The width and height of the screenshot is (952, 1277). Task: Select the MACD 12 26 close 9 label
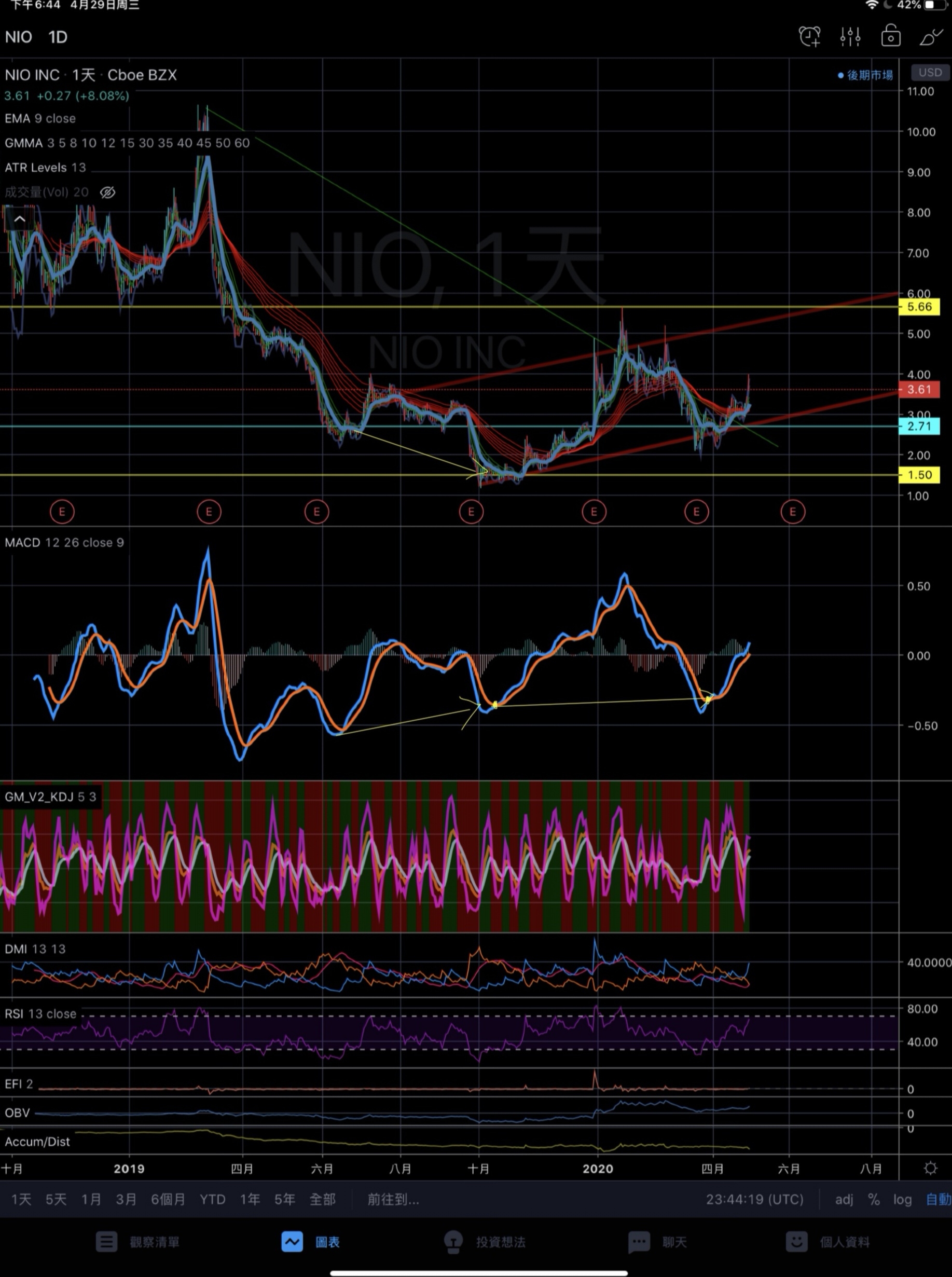pos(64,543)
